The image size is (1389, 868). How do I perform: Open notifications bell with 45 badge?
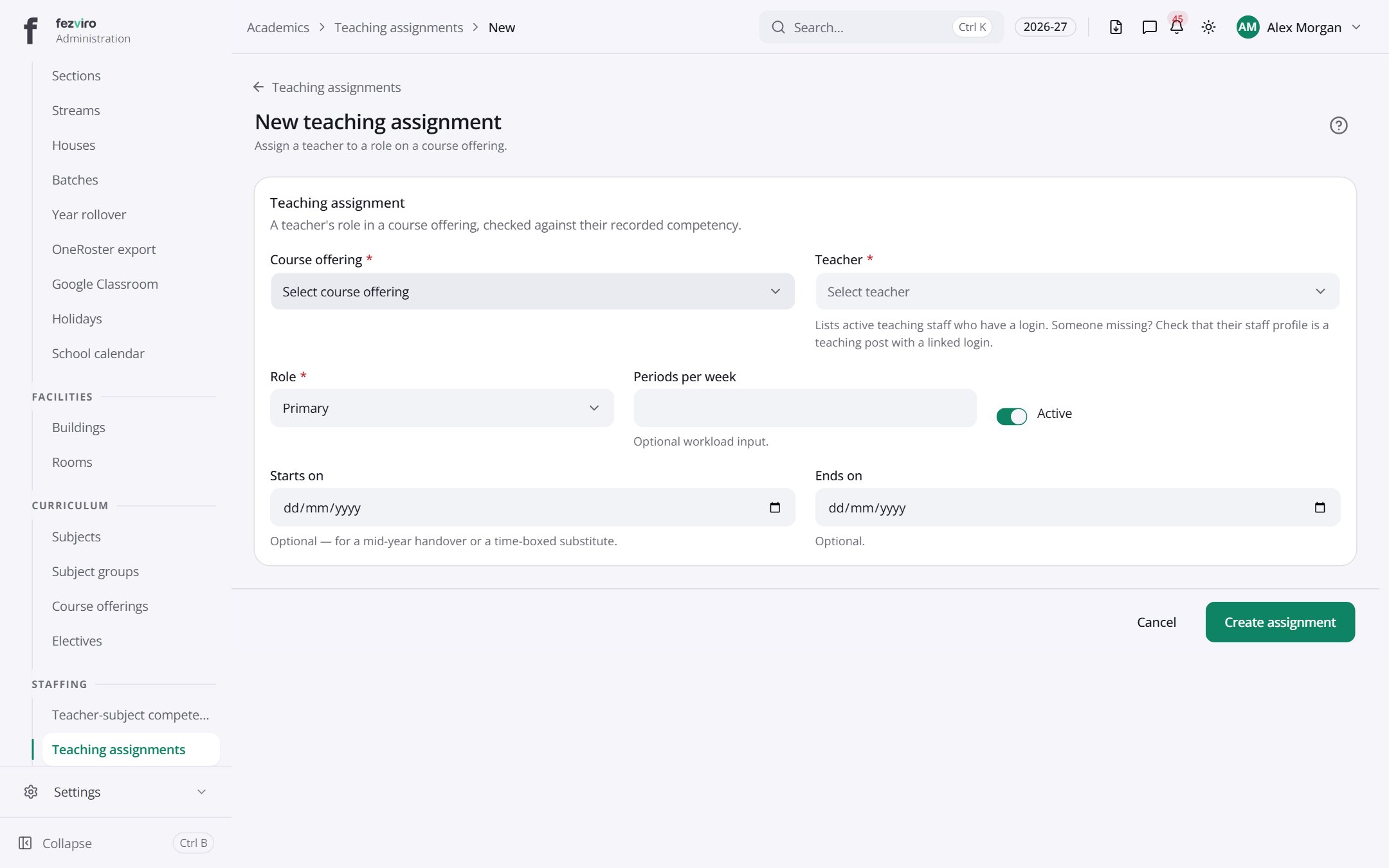1177,27
